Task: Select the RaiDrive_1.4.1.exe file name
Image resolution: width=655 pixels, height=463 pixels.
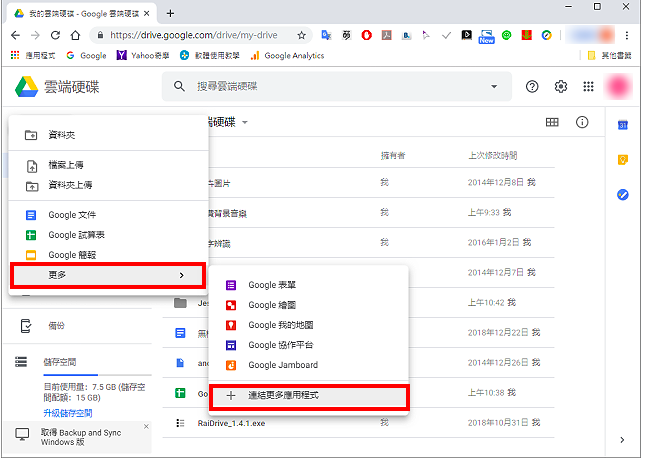Action: (231, 423)
